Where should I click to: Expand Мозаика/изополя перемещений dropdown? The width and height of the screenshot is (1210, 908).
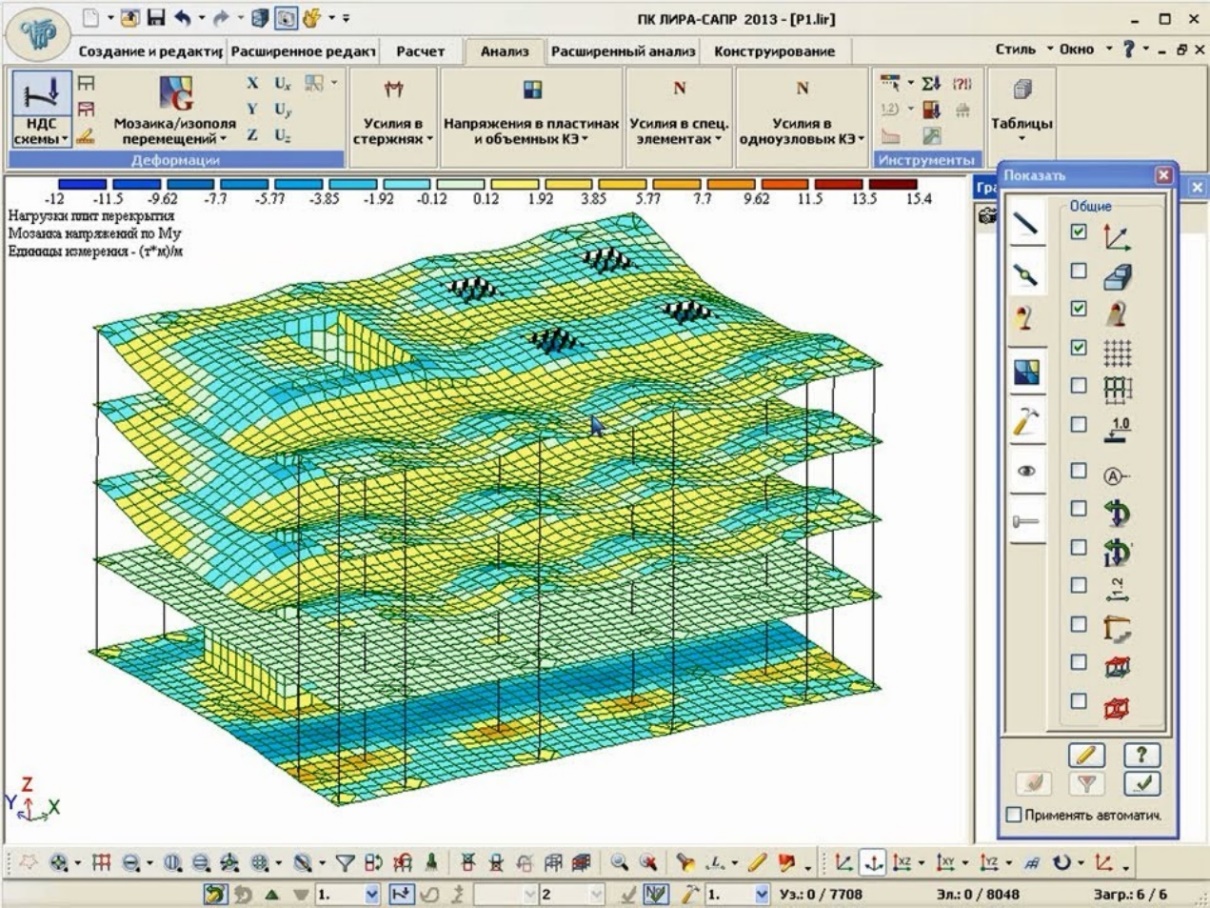click(224, 140)
